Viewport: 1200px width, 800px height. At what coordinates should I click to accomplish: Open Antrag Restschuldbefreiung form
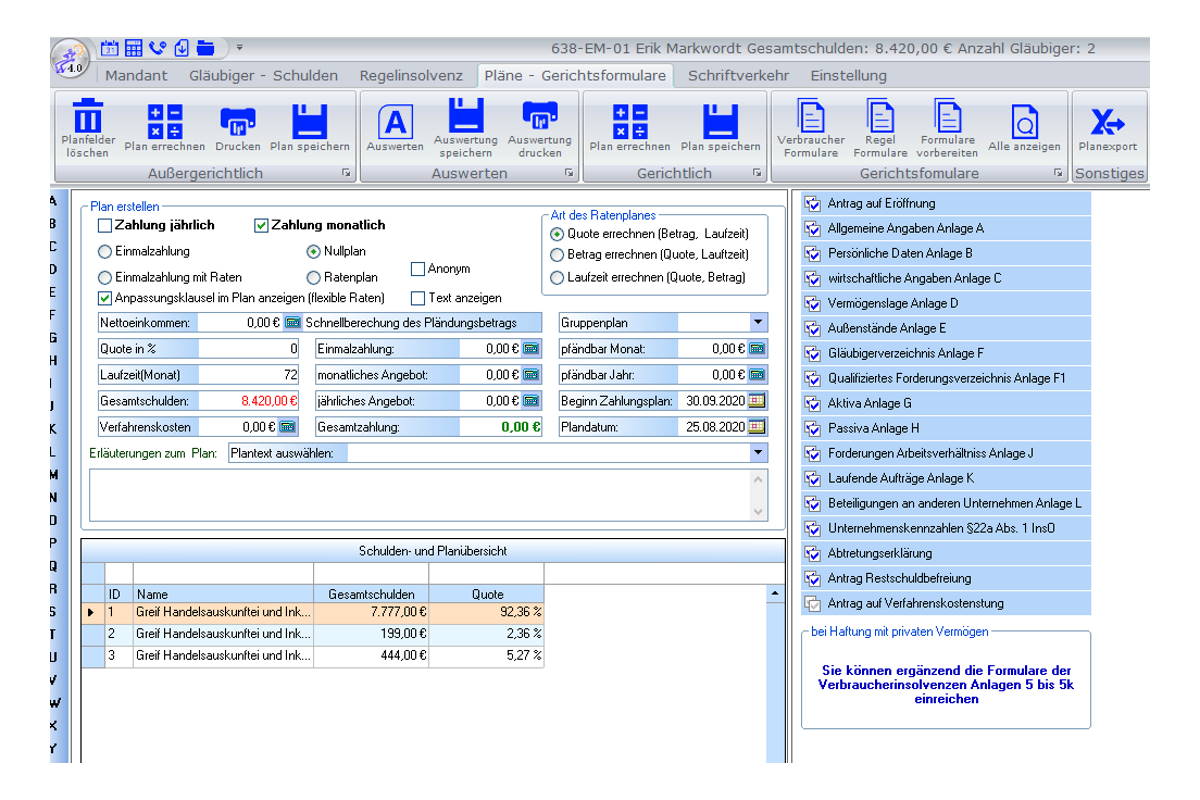[x=946, y=578]
